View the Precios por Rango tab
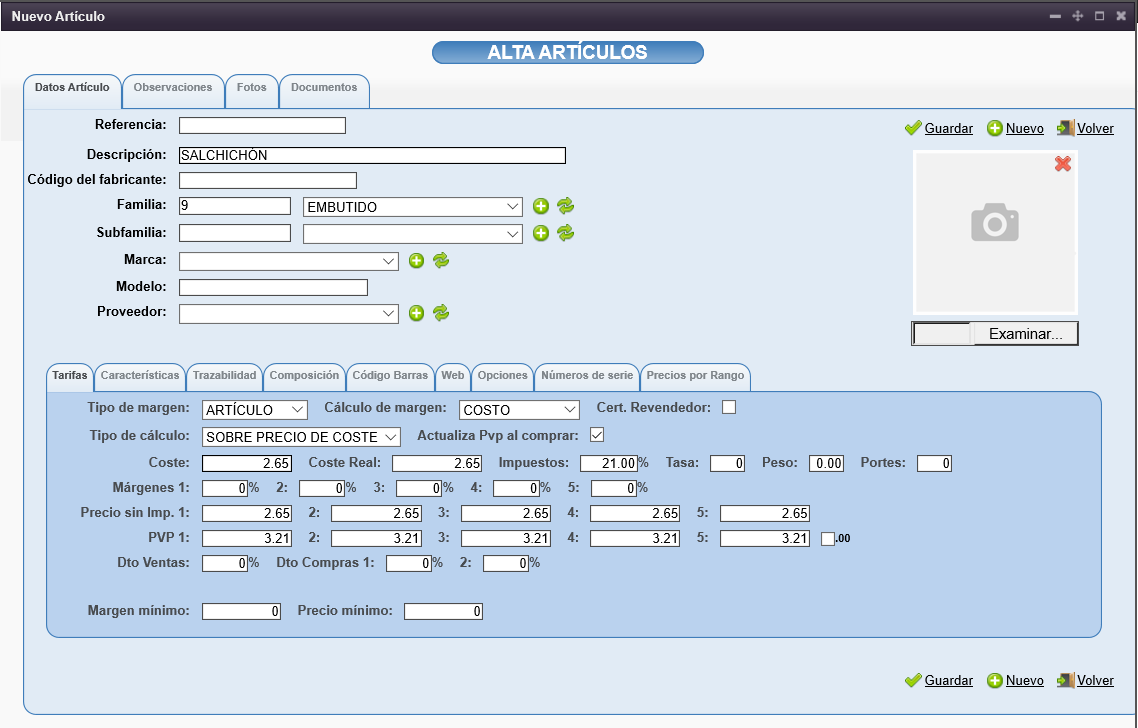This screenshot has width=1138, height=728. pyautogui.click(x=695, y=376)
